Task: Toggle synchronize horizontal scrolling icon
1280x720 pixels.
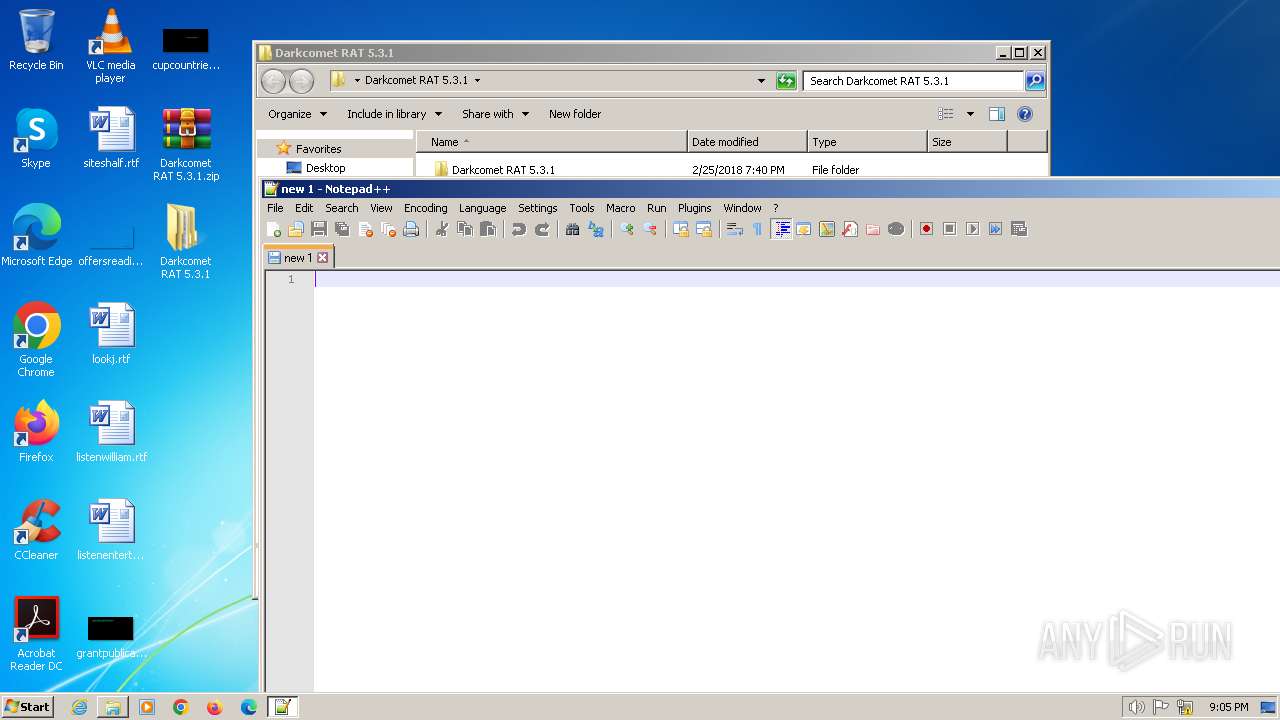Action: click(x=703, y=229)
